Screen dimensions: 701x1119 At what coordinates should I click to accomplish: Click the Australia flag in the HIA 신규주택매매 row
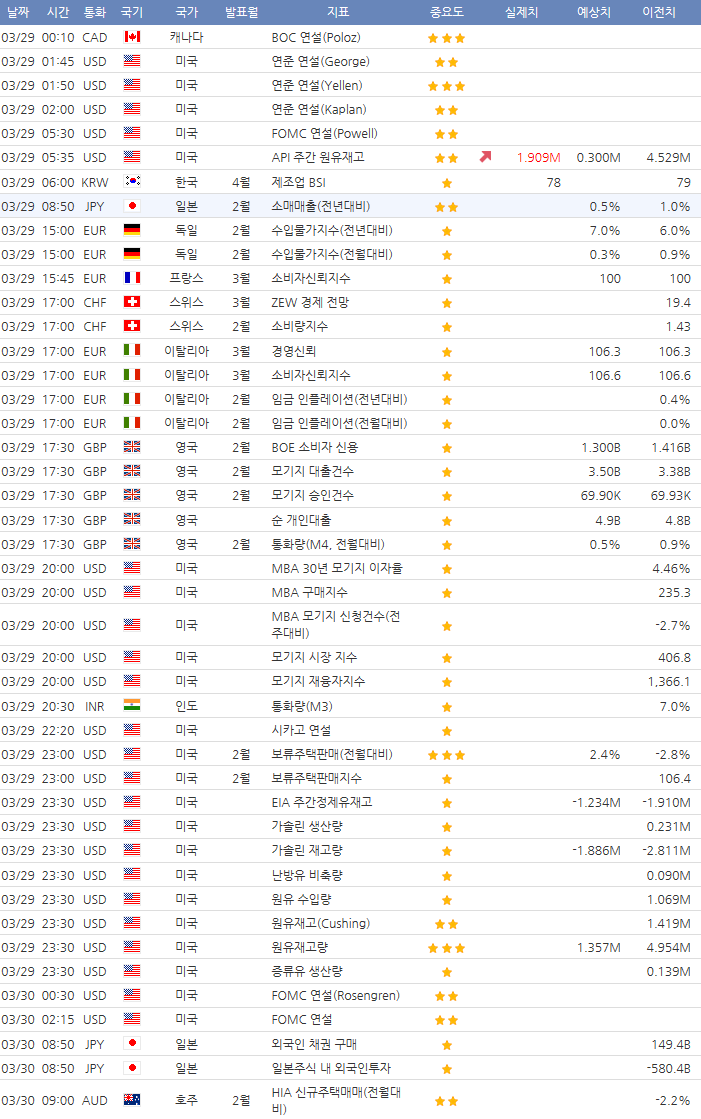click(x=132, y=1100)
